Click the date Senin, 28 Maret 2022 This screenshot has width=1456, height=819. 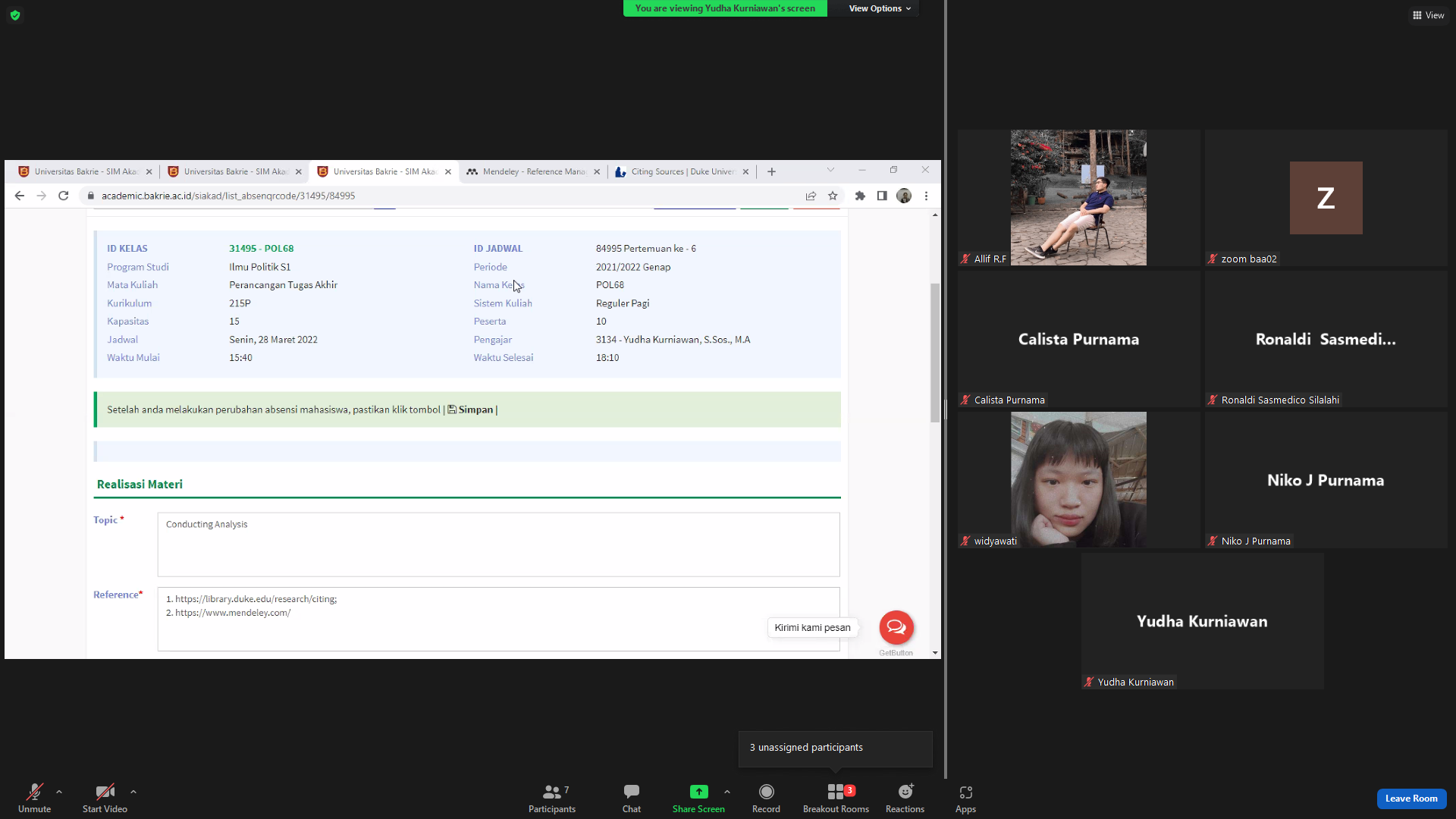tap(273, 340)
